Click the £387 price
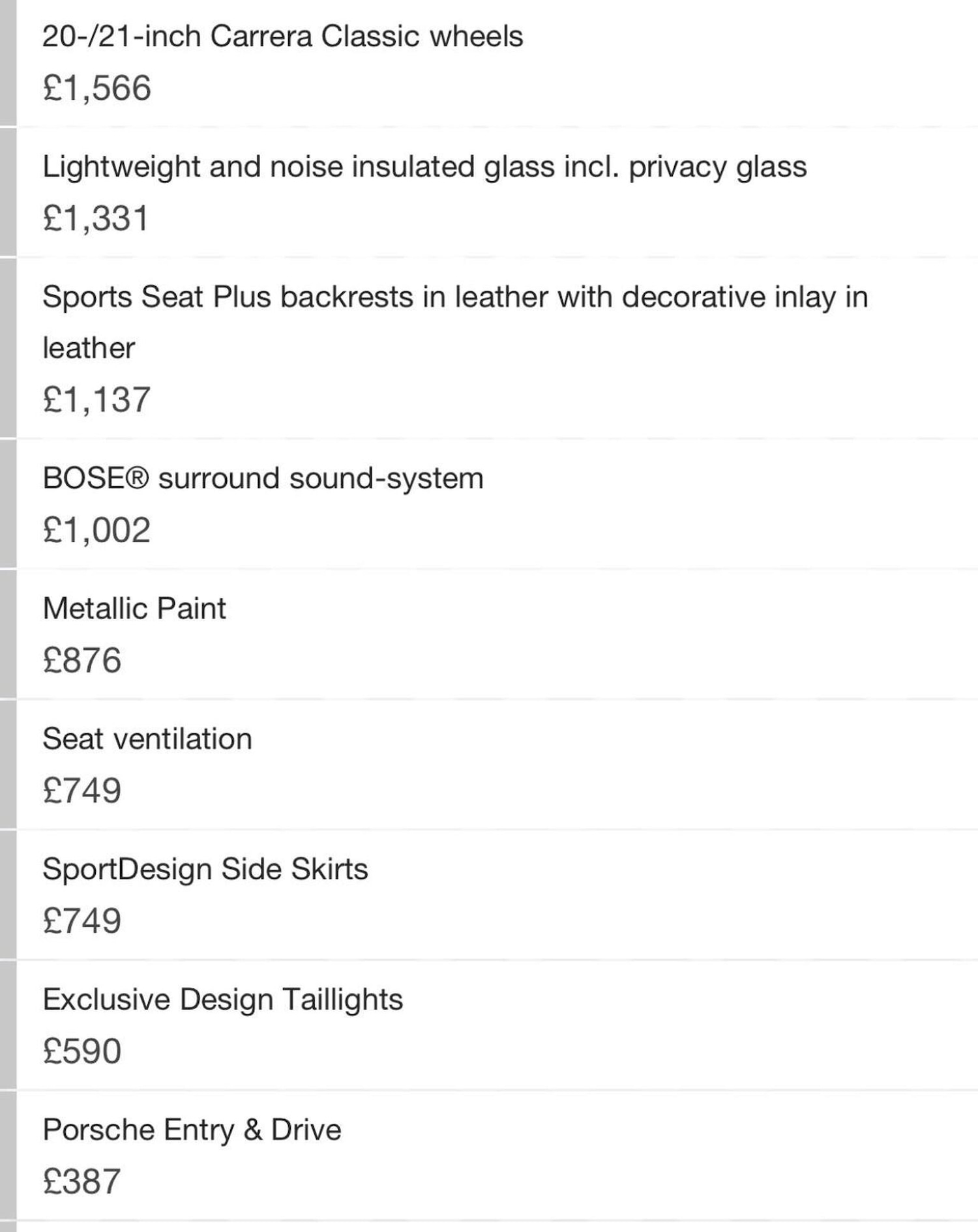The height and width of the screenshot is (1232, 978). pos(82,1182)
